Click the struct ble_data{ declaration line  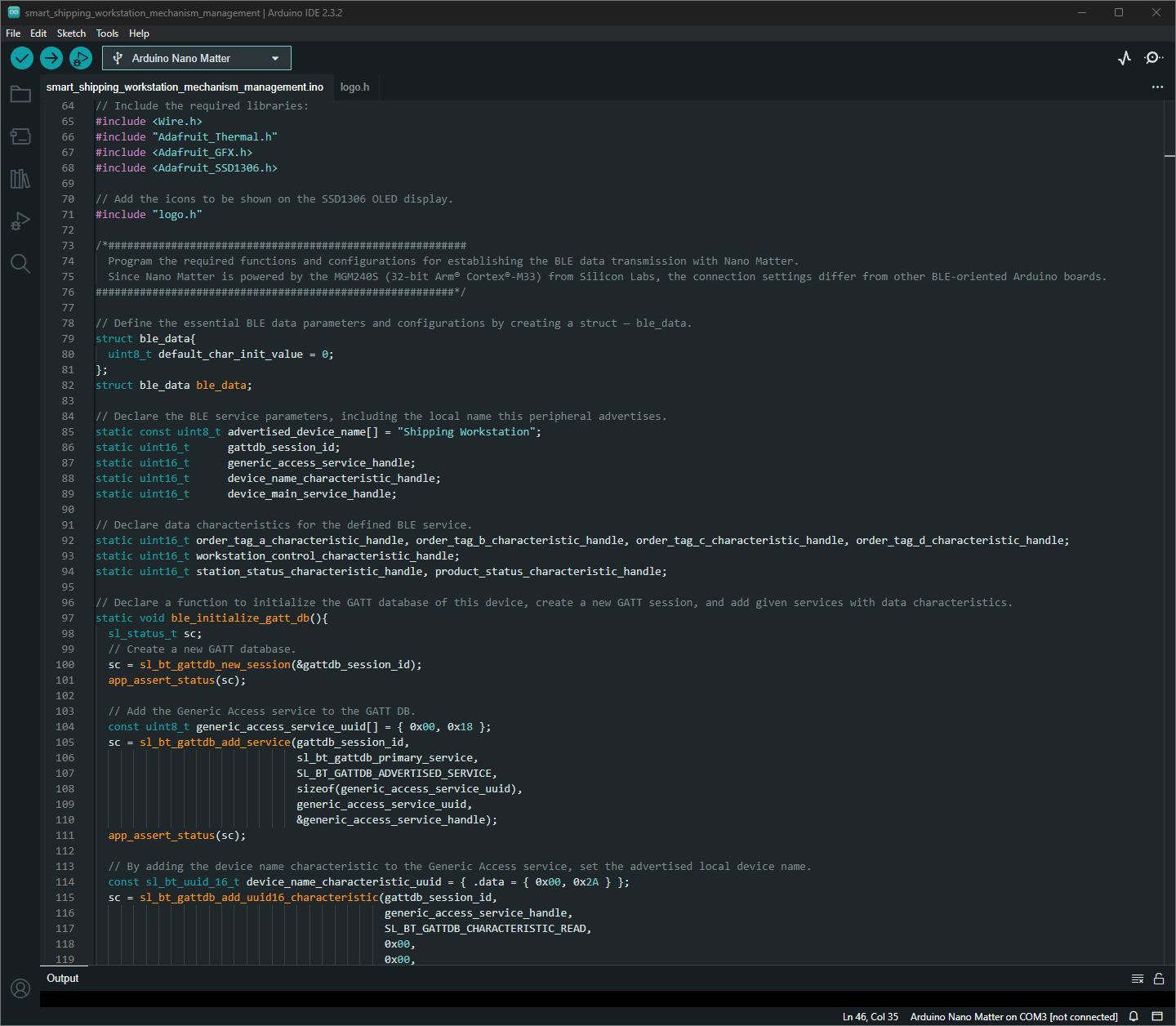click(145, 338)
